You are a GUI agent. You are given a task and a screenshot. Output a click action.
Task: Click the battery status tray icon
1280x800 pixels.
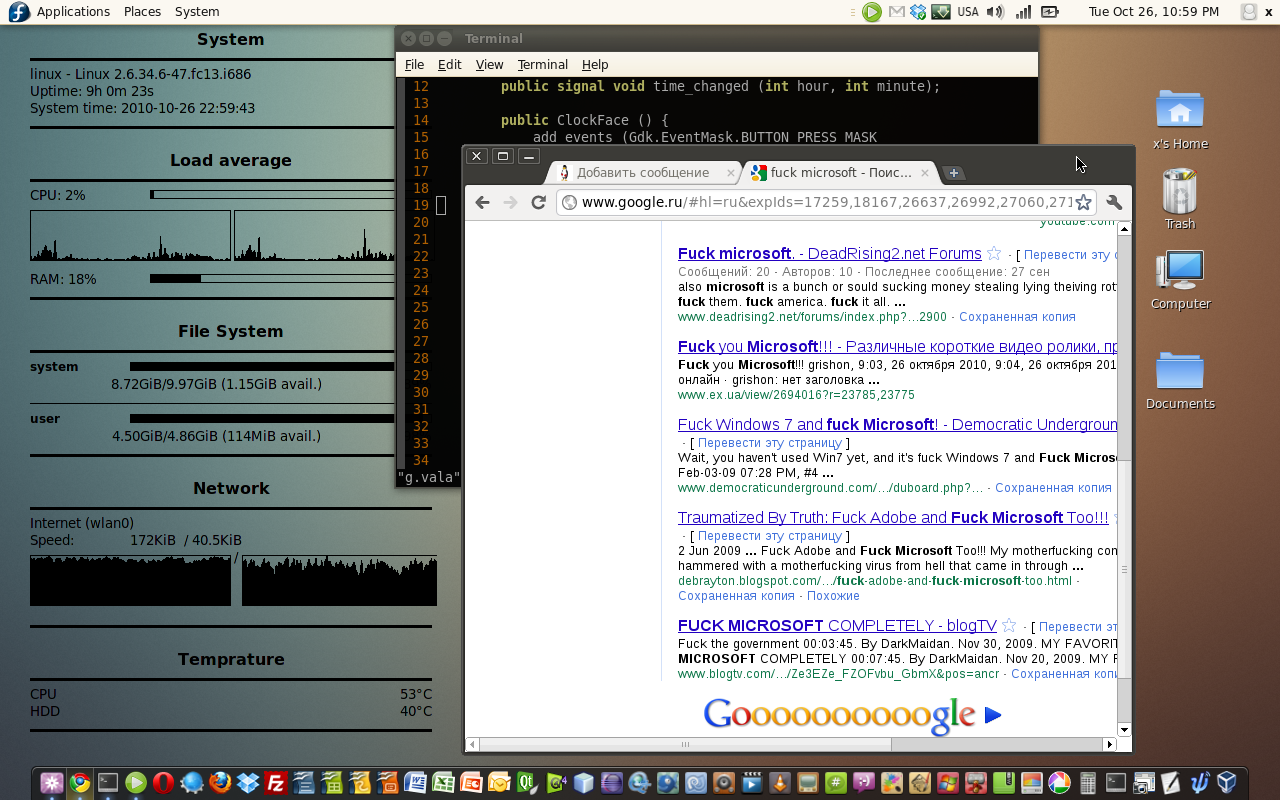pyautogui.click(x=1050, y=12)
